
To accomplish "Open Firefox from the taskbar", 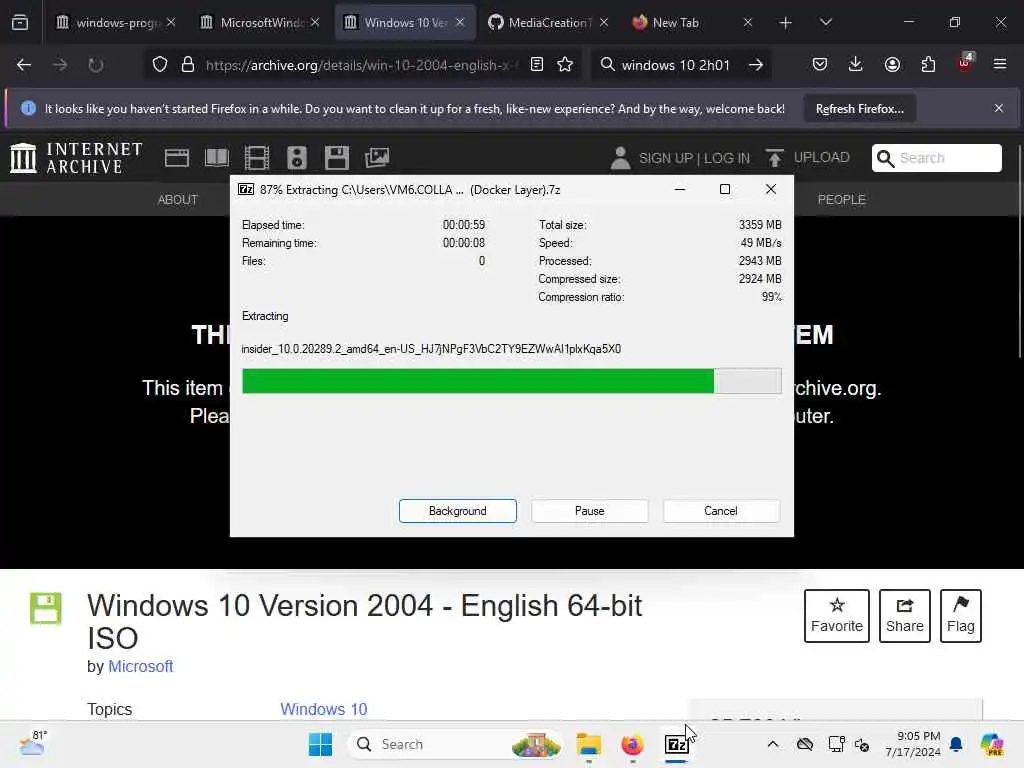I will [632, 744].
